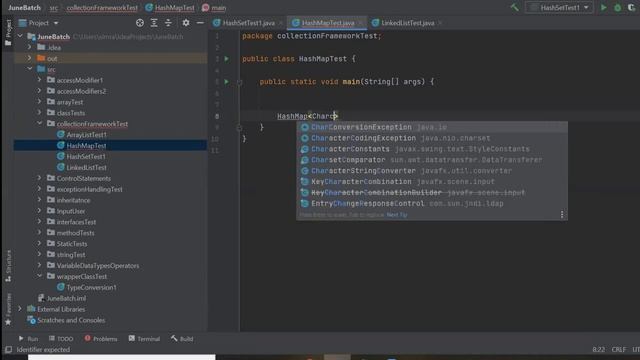Click the tool windows quick access icon
The image size is (640, 360).
point(8,350)
